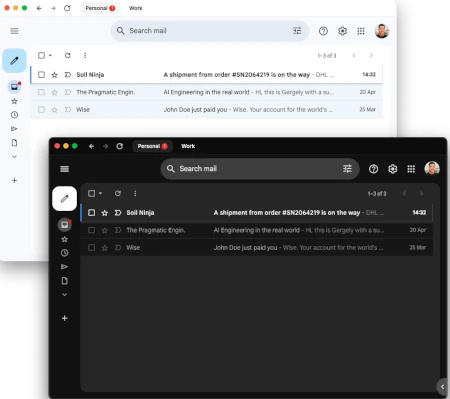Open Google apps grid in light window

tap(361, 31)
